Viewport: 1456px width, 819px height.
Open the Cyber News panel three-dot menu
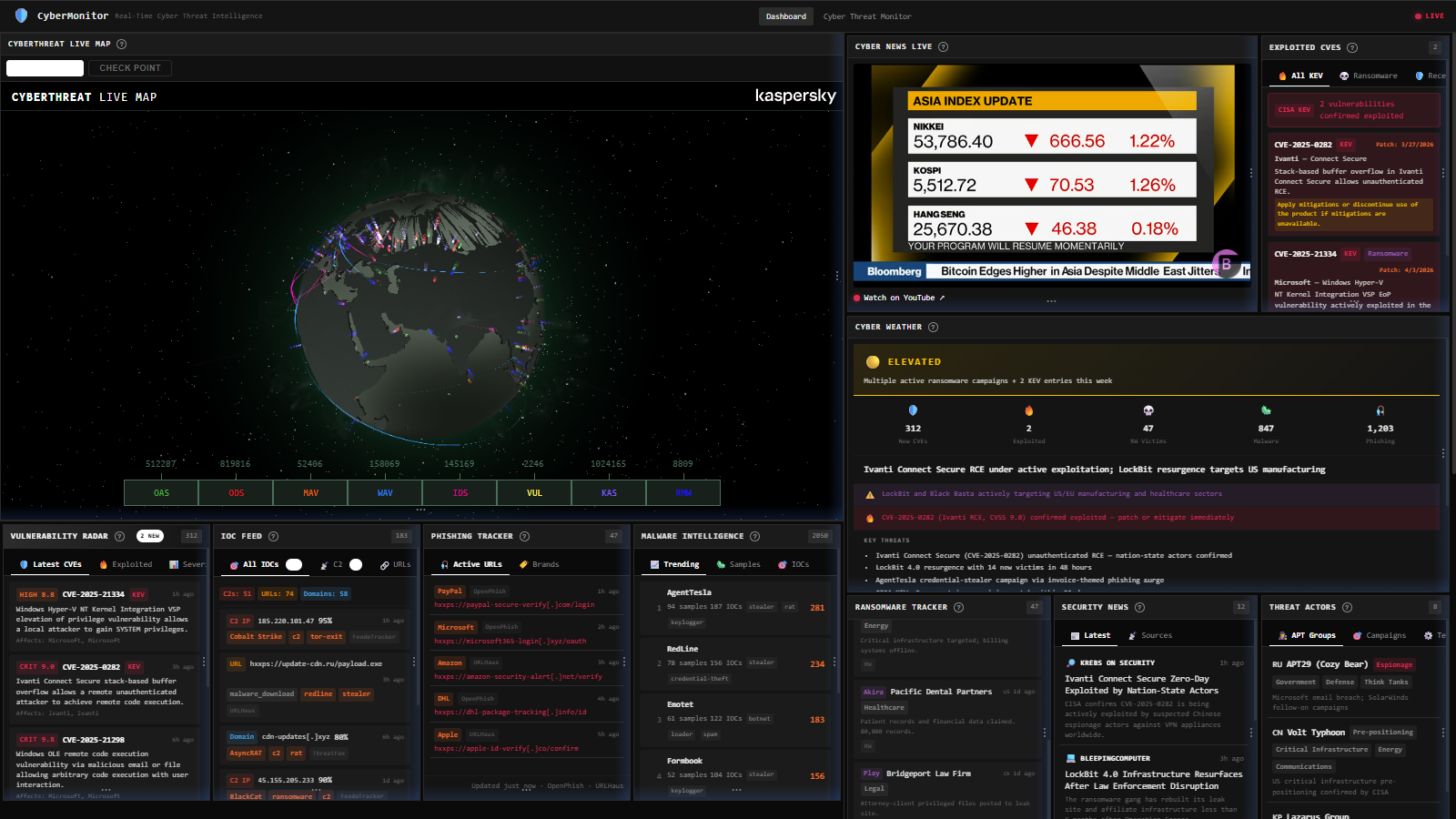(x=1051, y=301)
